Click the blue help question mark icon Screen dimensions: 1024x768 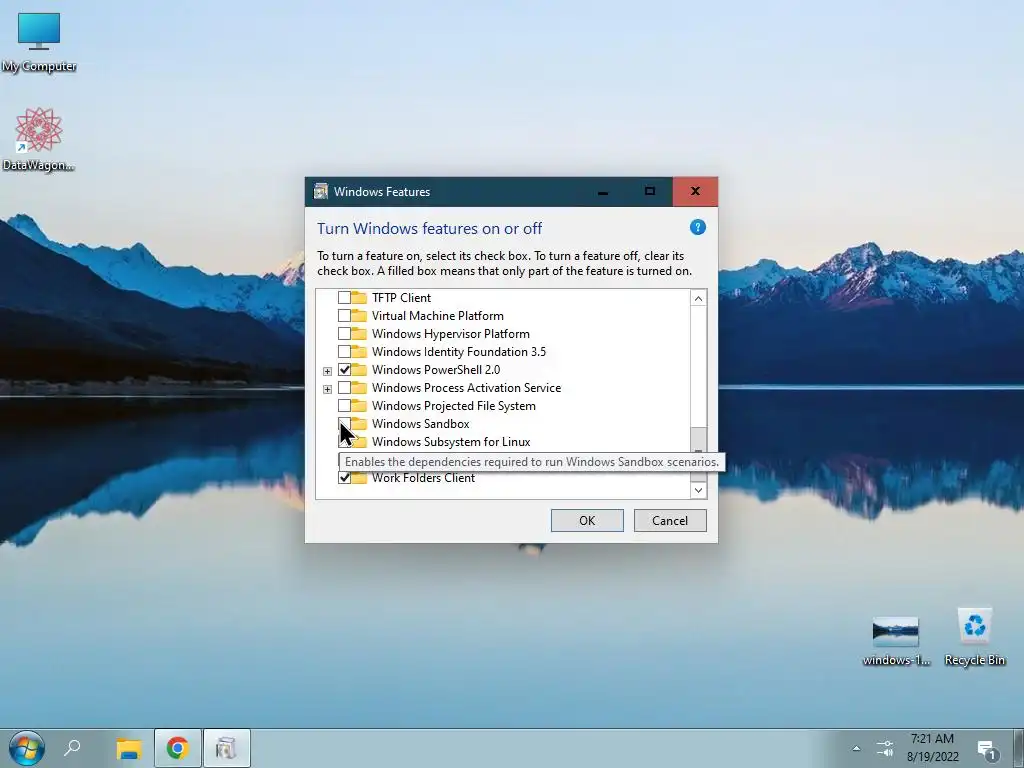(x=697, y=227)
